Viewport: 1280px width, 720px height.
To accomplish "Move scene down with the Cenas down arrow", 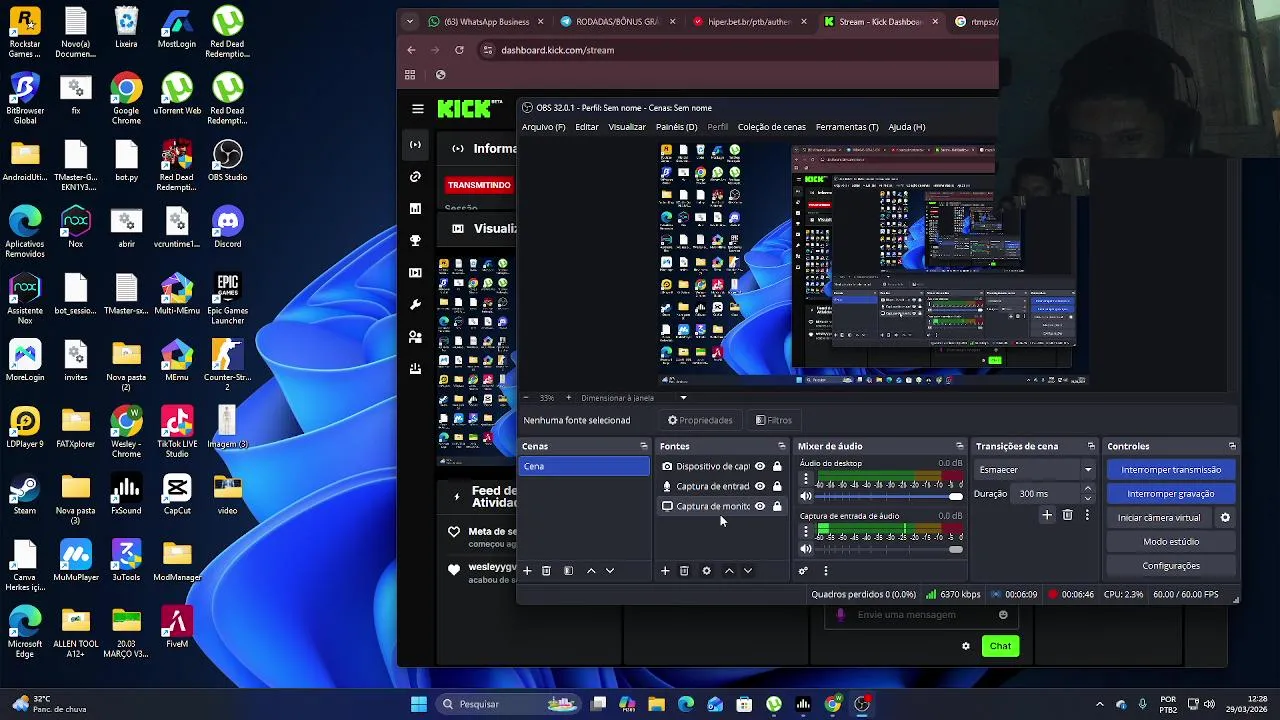I will click(x=610, y=571).
